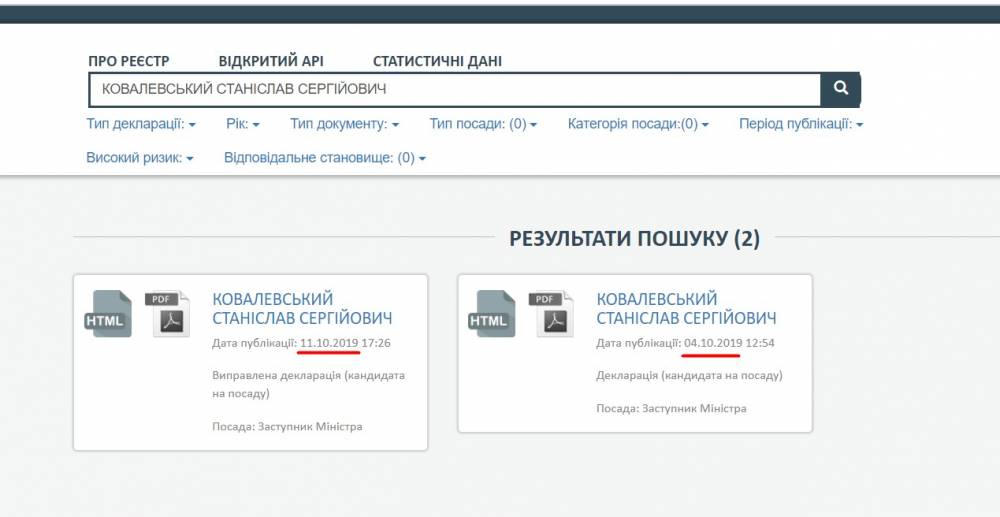Expand the Високий ризик filter
1000x517 pixels.
click(140, 158)
